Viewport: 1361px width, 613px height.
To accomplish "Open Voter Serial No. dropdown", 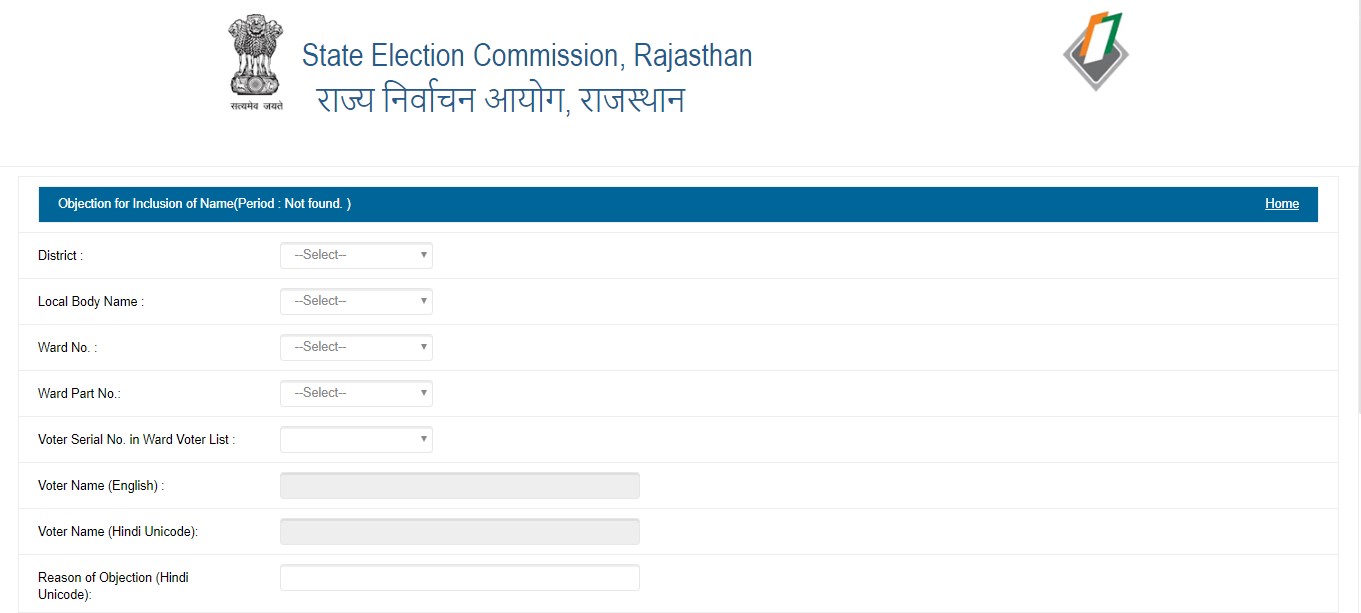I will pos(356,439).
